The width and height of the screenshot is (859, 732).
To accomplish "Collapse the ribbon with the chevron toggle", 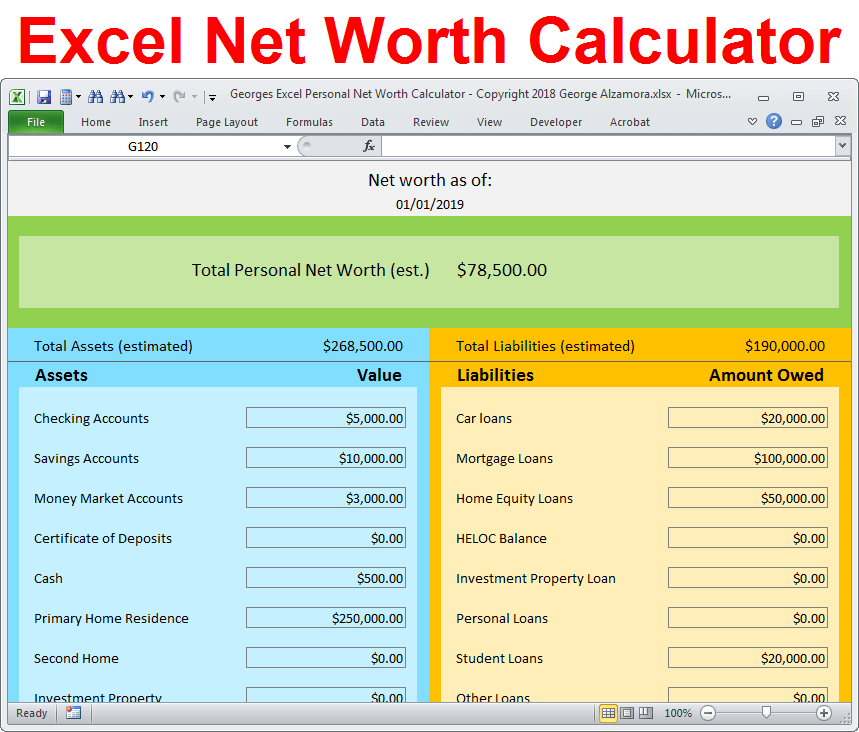I will click(752, 121).
